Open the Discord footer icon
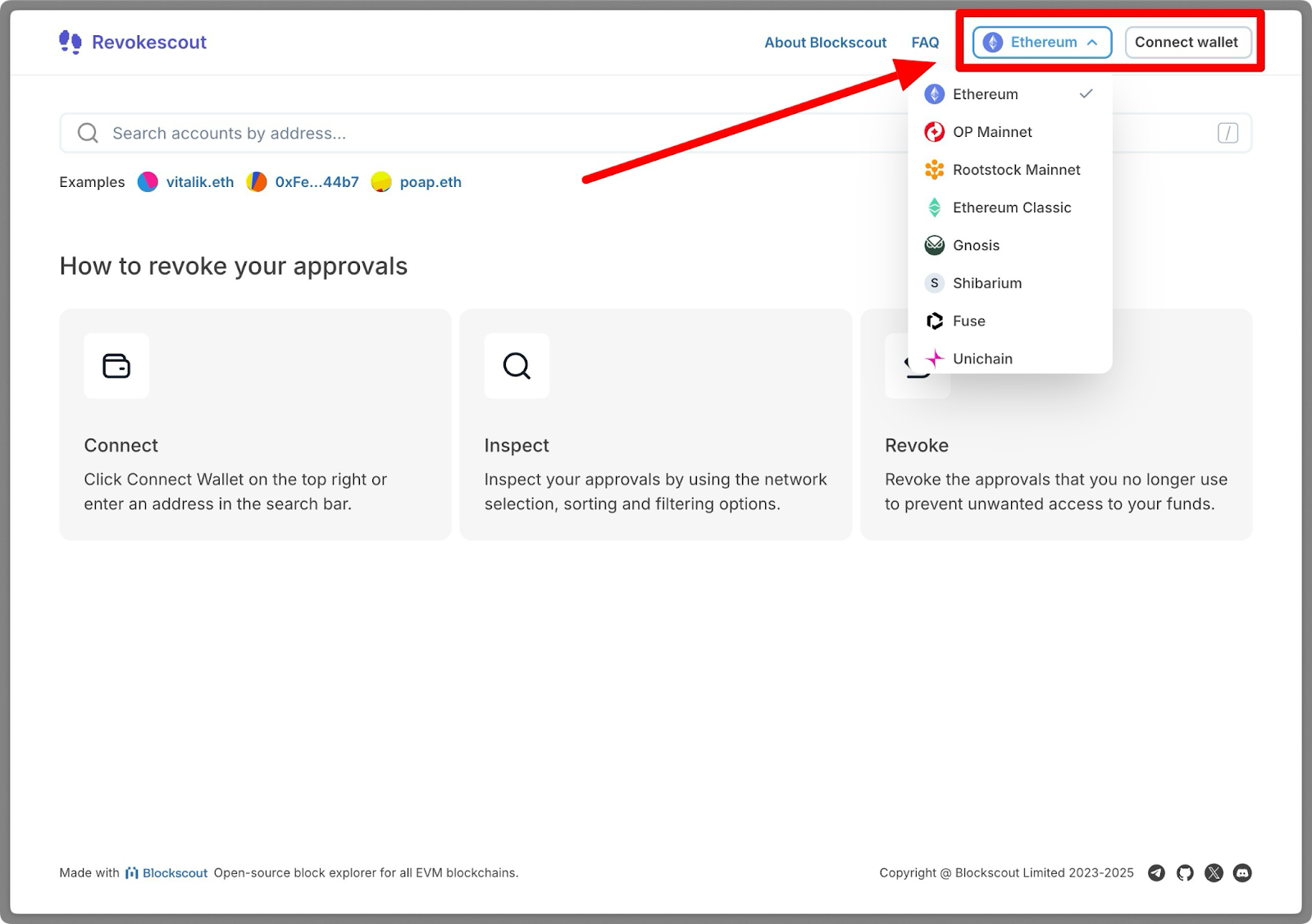The height and width of the screenshot is (924, 1312). [1242, 873]
